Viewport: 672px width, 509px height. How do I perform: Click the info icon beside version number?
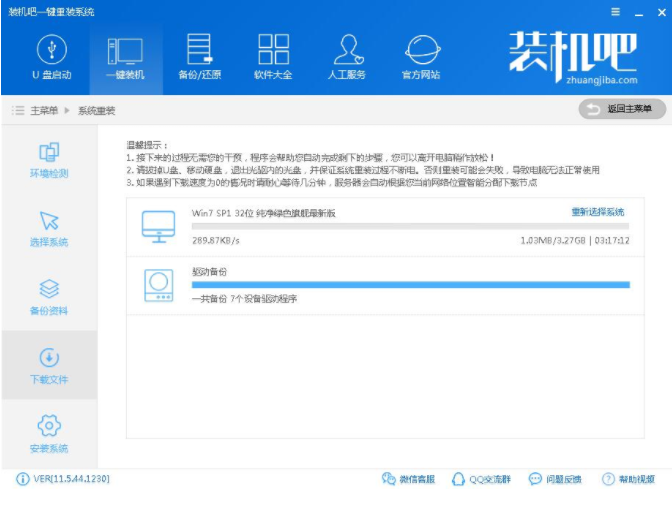(22, 479)
